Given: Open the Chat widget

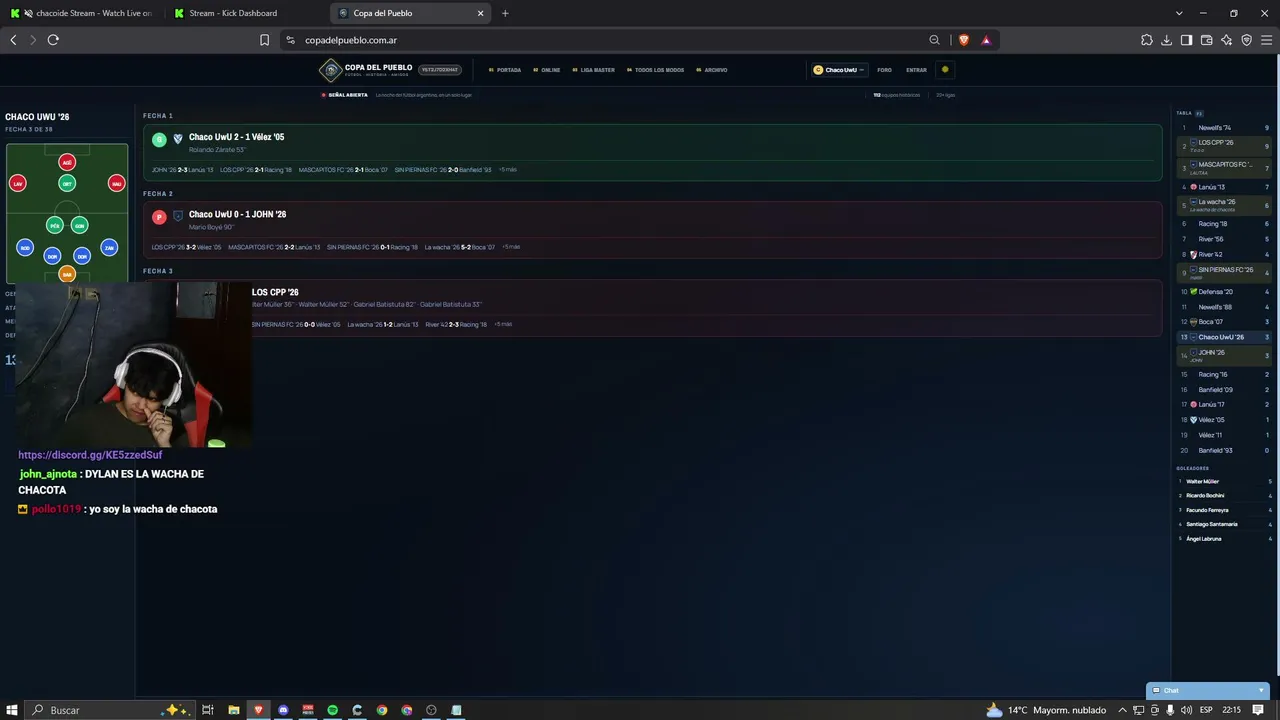Looking at the screenshot, I should point(1208,690).
